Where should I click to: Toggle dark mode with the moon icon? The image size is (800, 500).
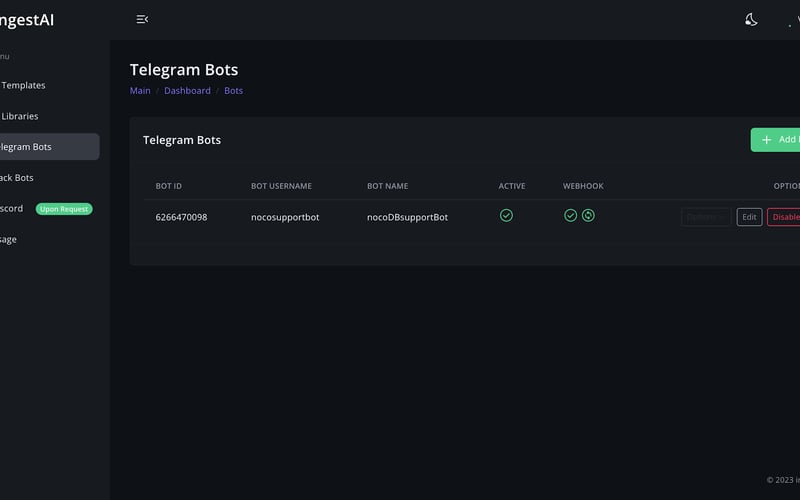pos(751,20)
